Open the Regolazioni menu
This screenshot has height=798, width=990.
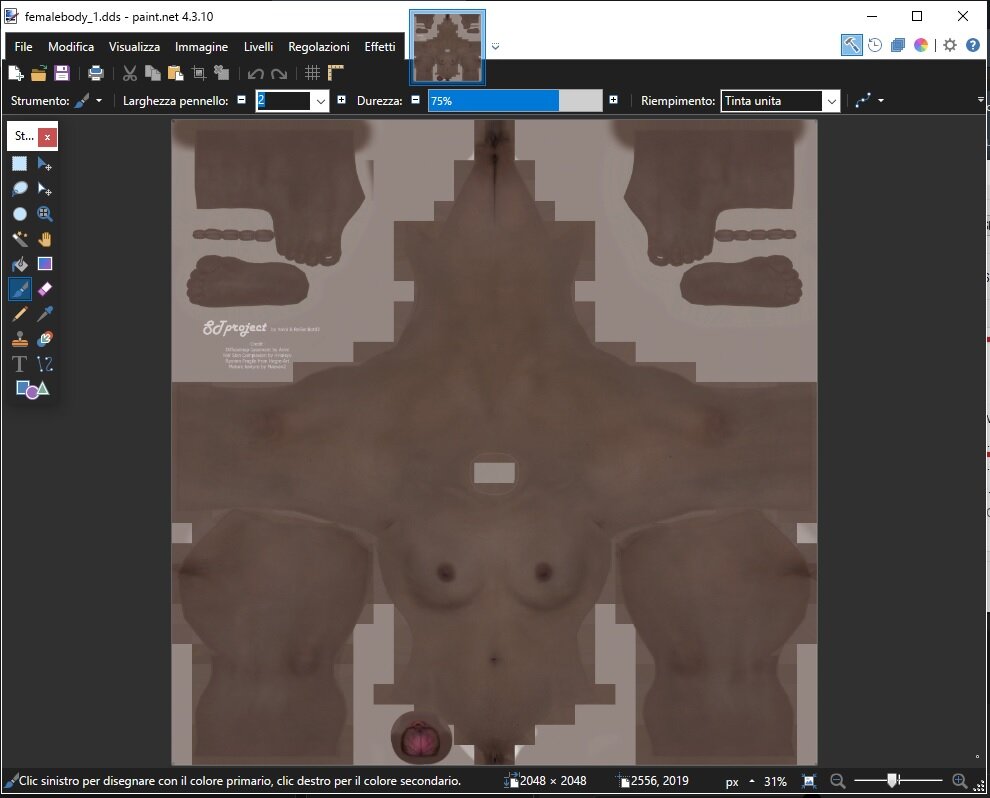pyautogui.click(x=319, y=47)
